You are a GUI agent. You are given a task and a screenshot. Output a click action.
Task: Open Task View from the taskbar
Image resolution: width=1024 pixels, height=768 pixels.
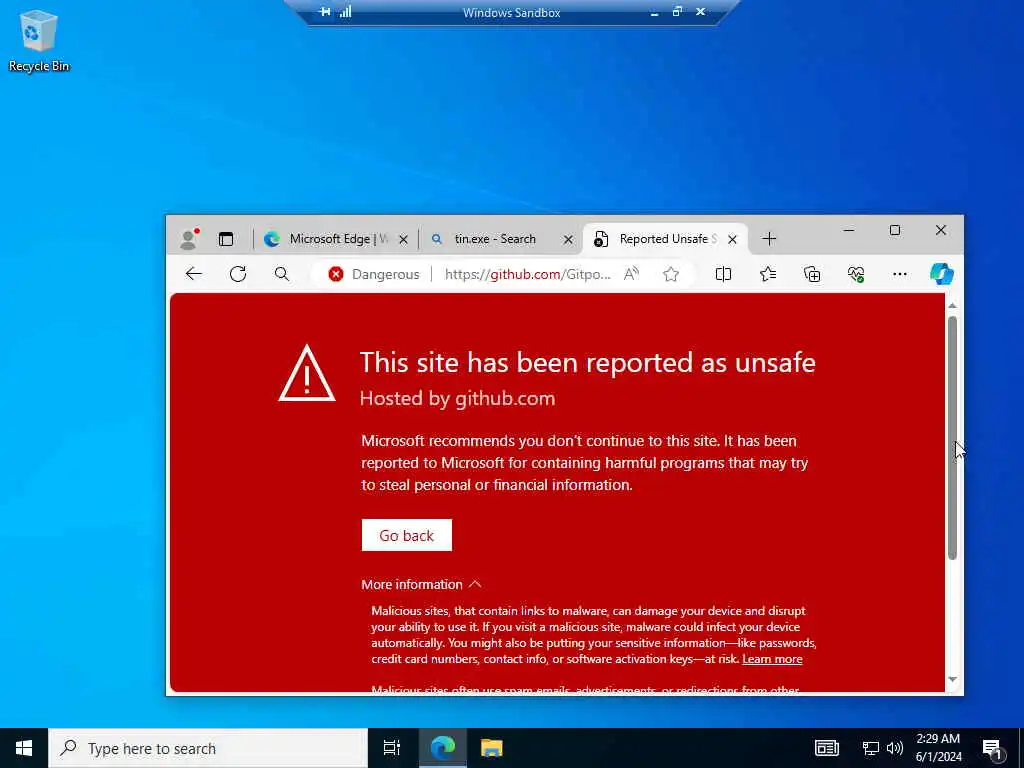click(x=391, y=748)
